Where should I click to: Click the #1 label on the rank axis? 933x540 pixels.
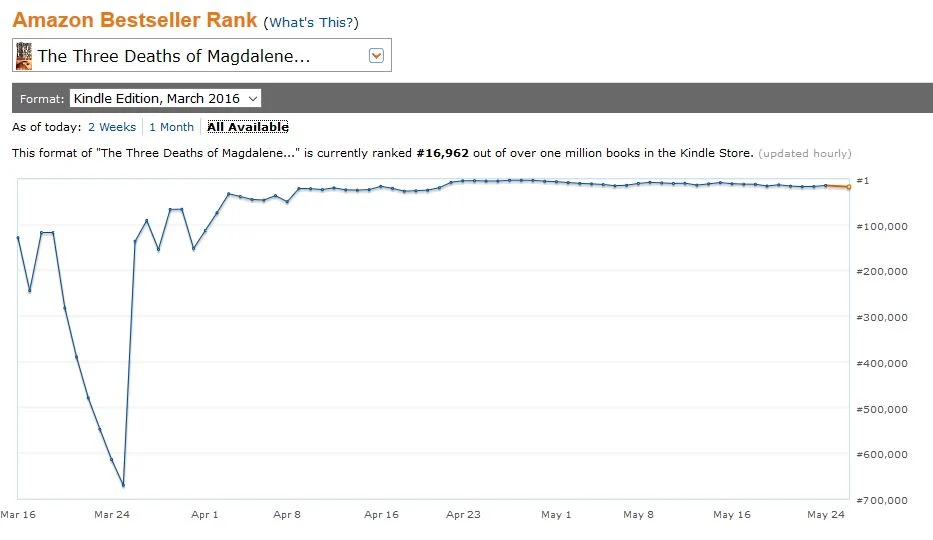[863, 180]
